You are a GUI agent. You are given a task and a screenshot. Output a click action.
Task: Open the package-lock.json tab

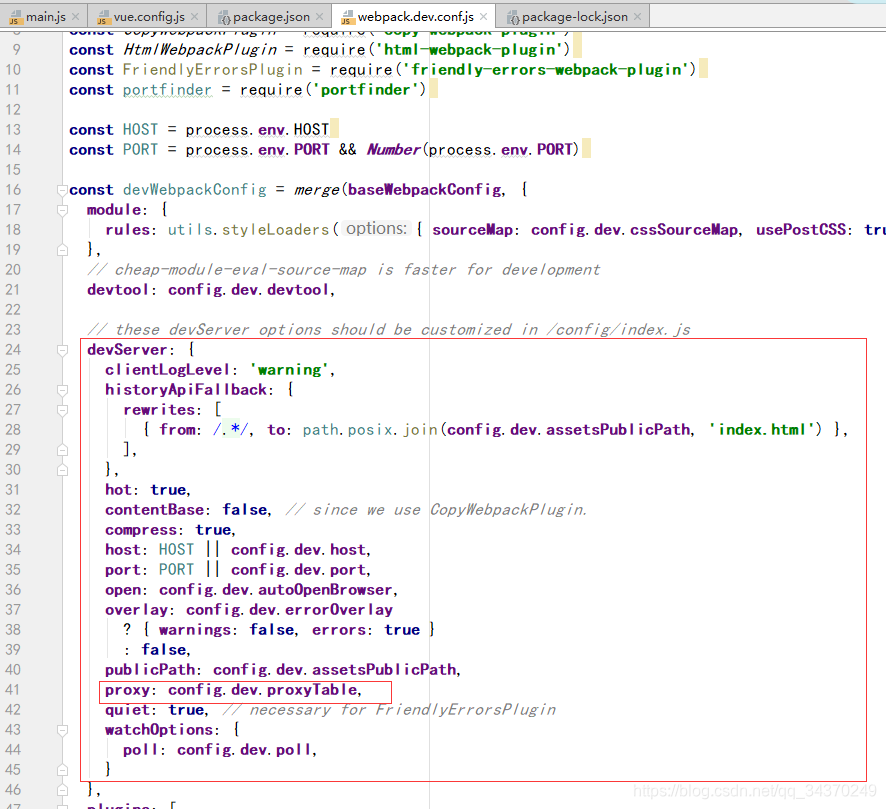[x=574, y=17]
